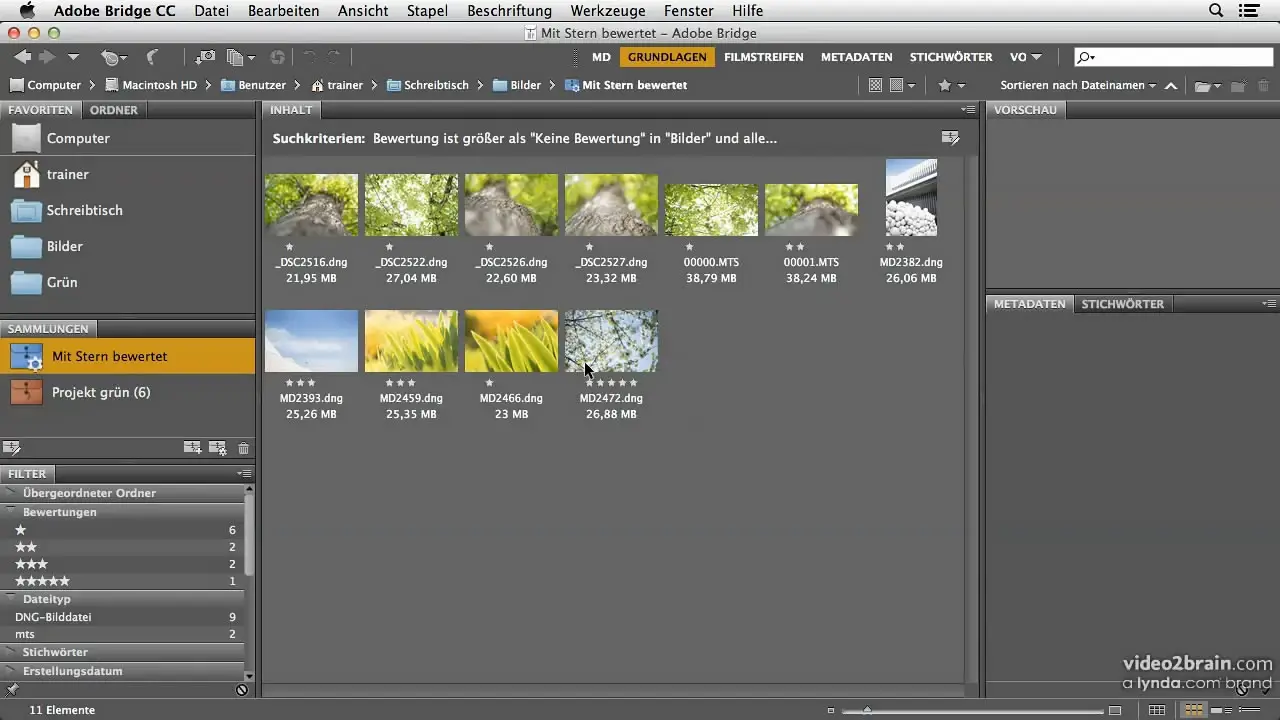Open the workspace switcher dropdown arrow
Viewport: 1280px width, 720px height.
point(1036,58)
